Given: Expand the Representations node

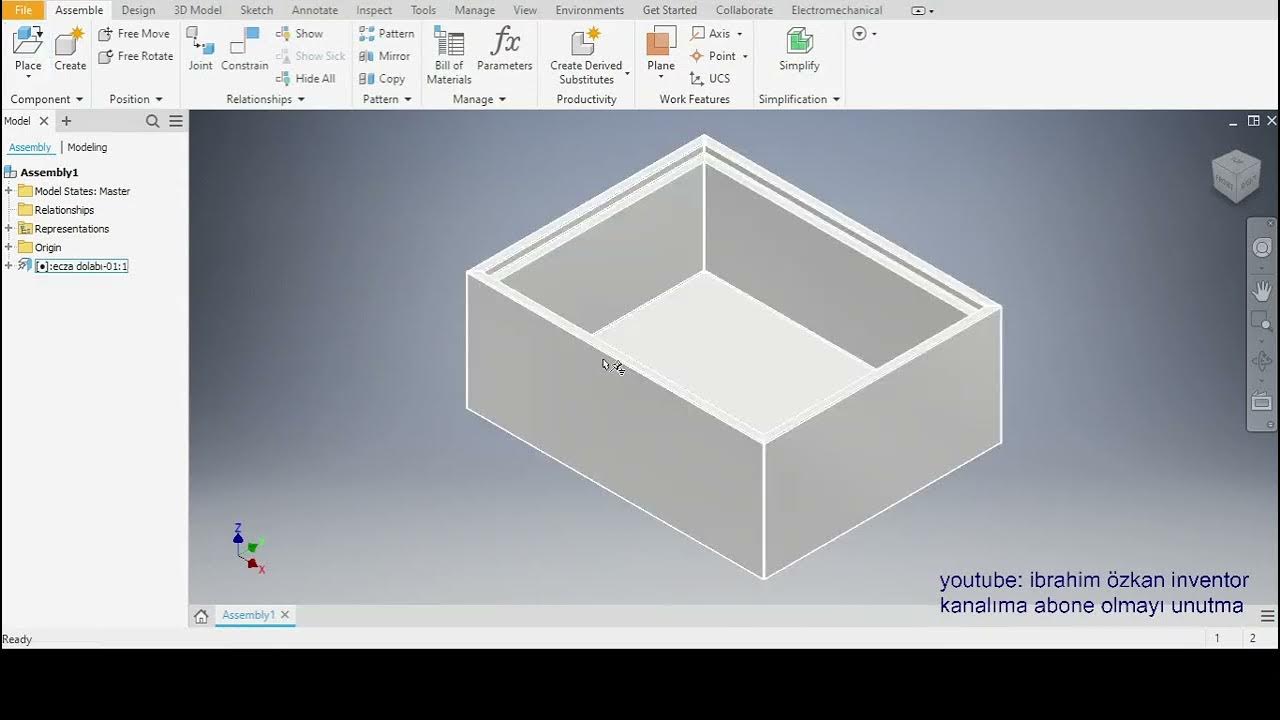Looking at the screenshot, I should pyautogui.click(x=9, y=229).
